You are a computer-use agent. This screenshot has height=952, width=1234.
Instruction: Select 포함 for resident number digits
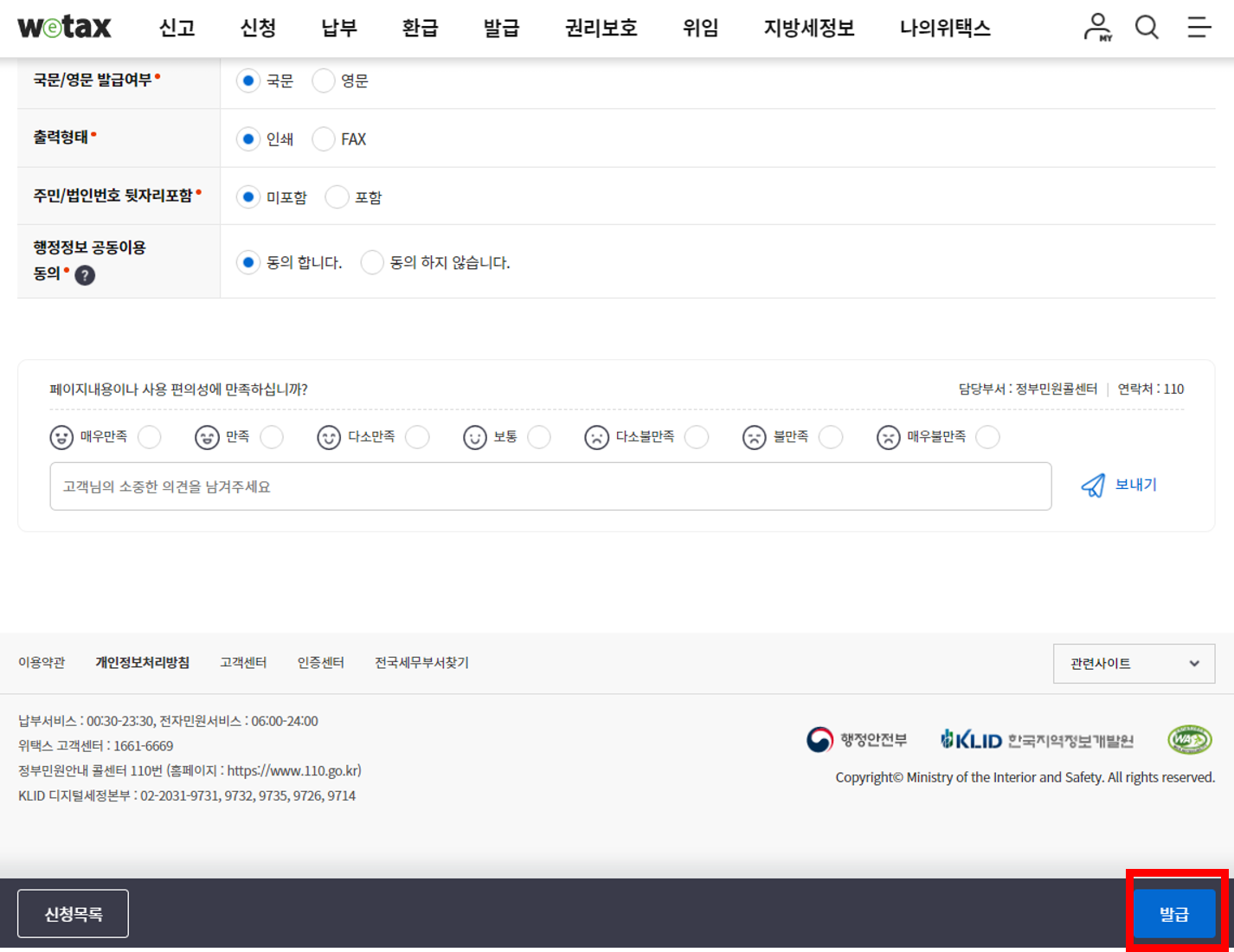tap(337, 196)
